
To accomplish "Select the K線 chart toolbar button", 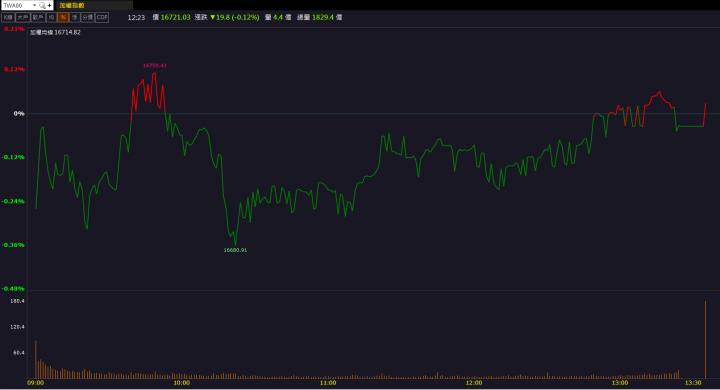I will pyautogui.click(x=8, y=17).
